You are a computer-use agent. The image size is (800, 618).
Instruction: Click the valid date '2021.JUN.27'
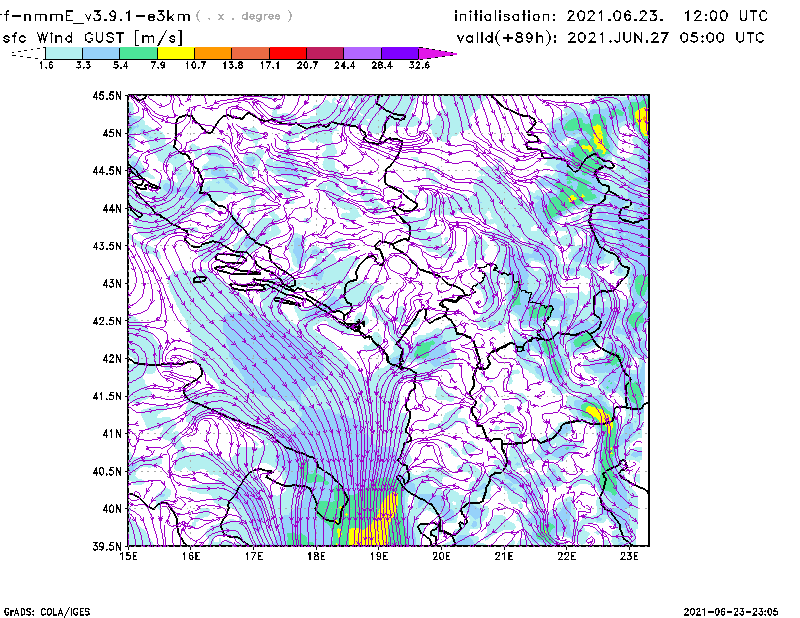[618, 38]
